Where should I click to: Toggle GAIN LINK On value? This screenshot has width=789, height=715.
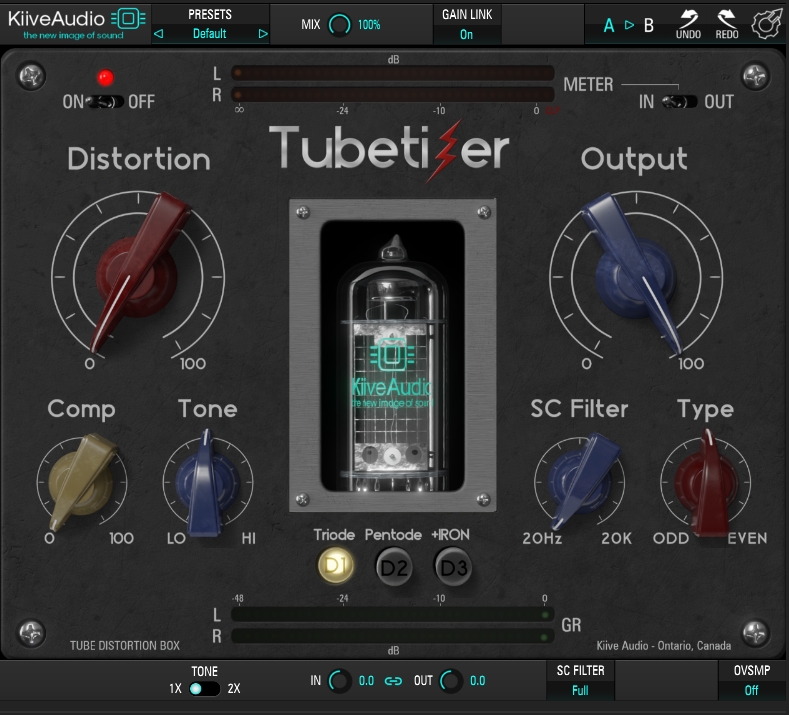466,34
